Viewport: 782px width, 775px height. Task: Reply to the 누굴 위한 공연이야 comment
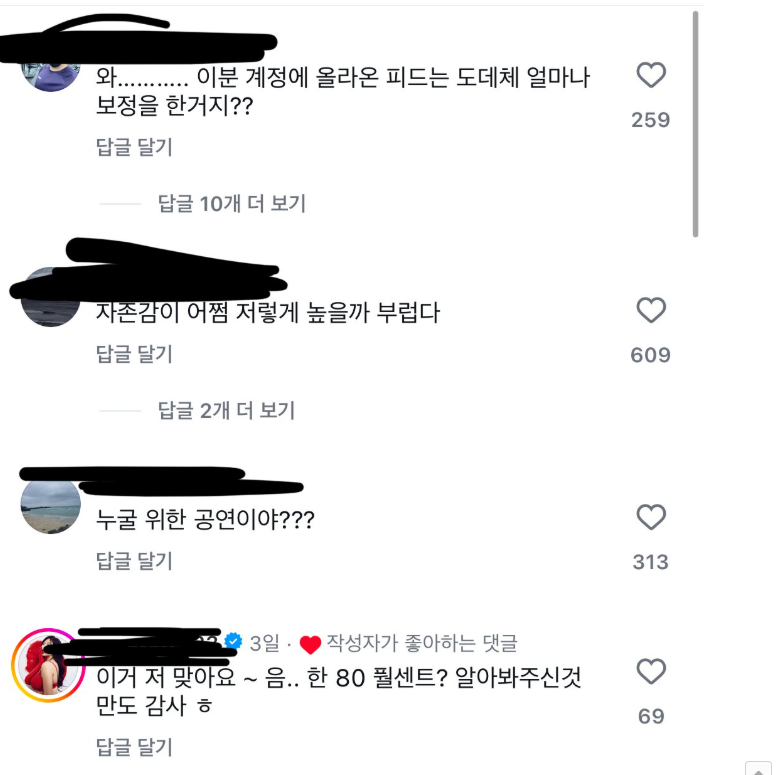(x=134, y=561)
